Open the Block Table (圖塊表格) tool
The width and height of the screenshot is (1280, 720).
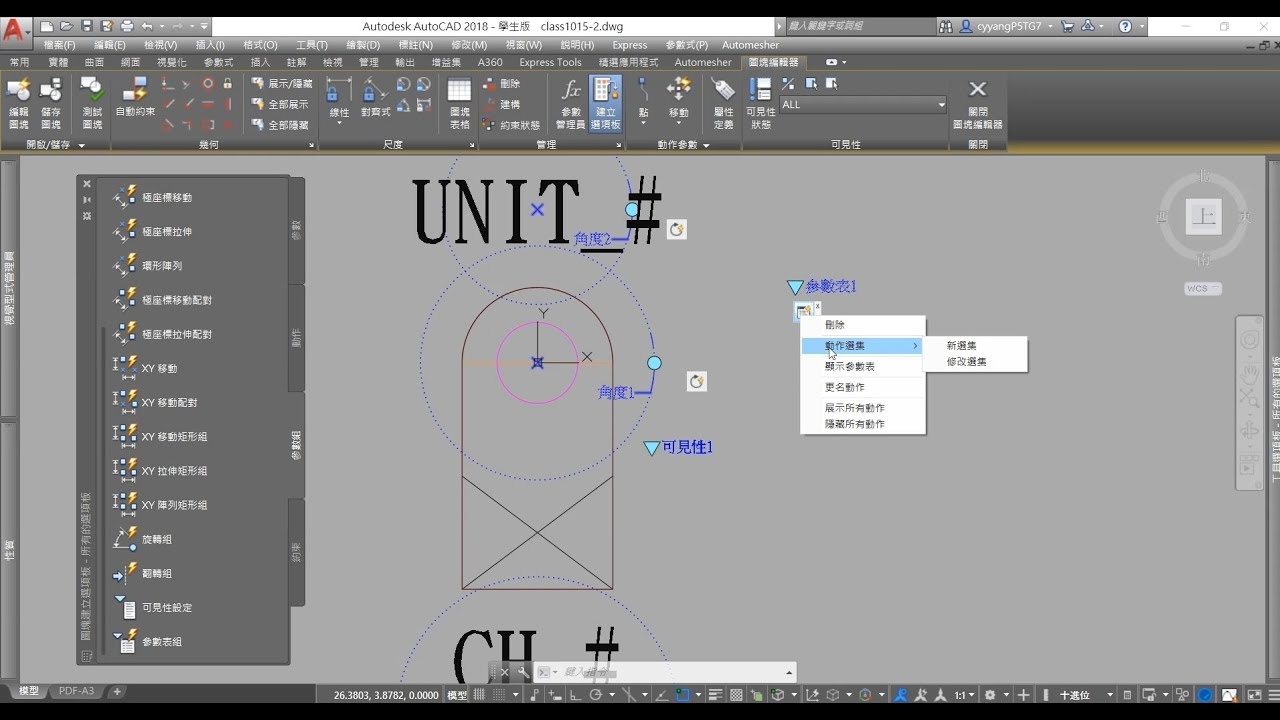[x=459, y=103]
